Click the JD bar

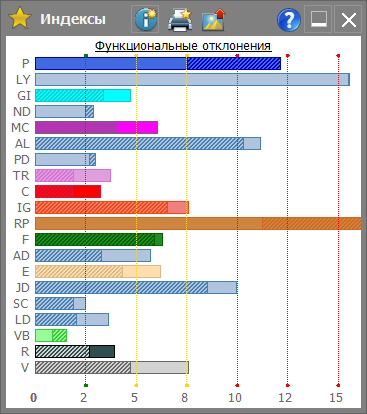coord(136,288)
